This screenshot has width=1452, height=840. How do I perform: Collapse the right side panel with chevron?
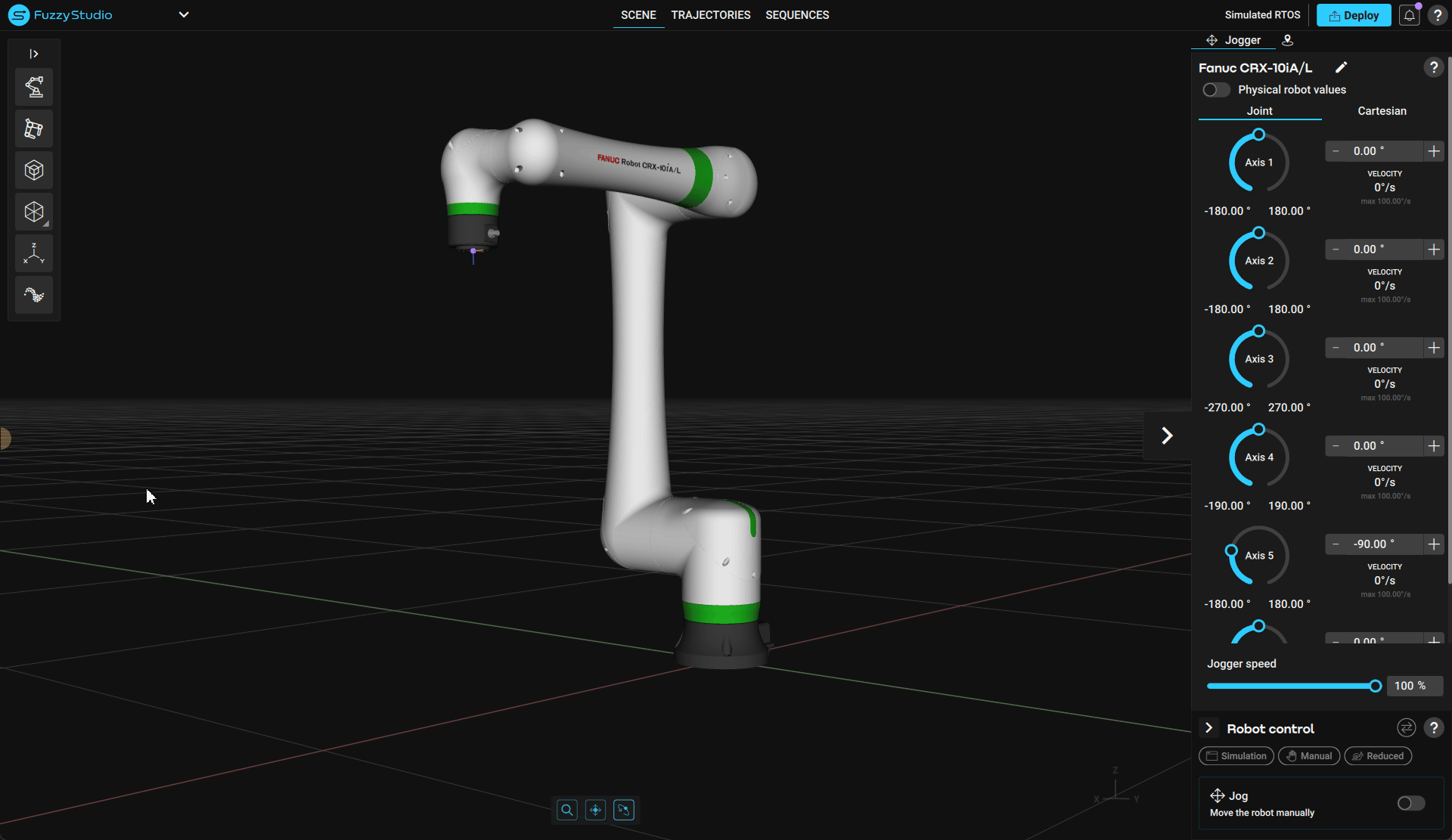click(x=1167, y=435)
